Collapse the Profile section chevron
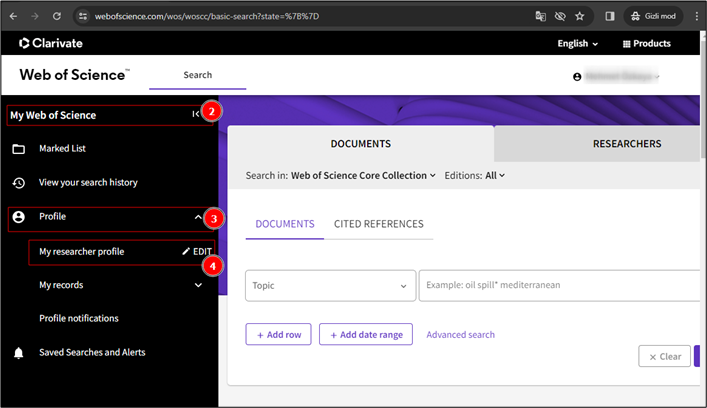Image resolution: width=707 pixels, height=408 pixels. 198,217
